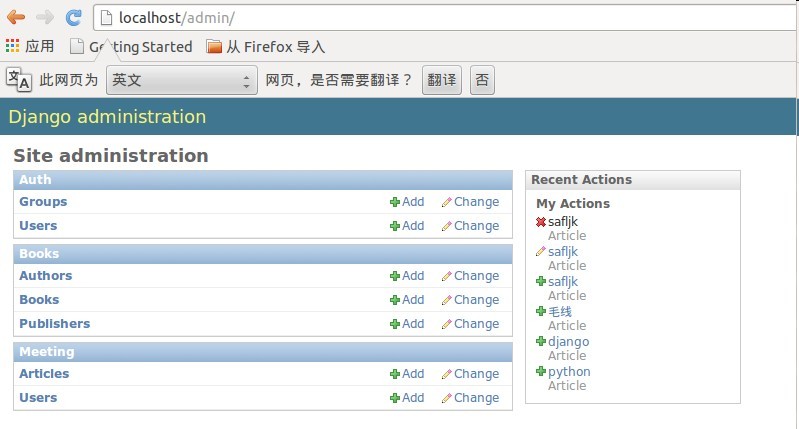799x429 pixels.
Task: Click Add plus icon for Auth Users
Action: (394, 226)
